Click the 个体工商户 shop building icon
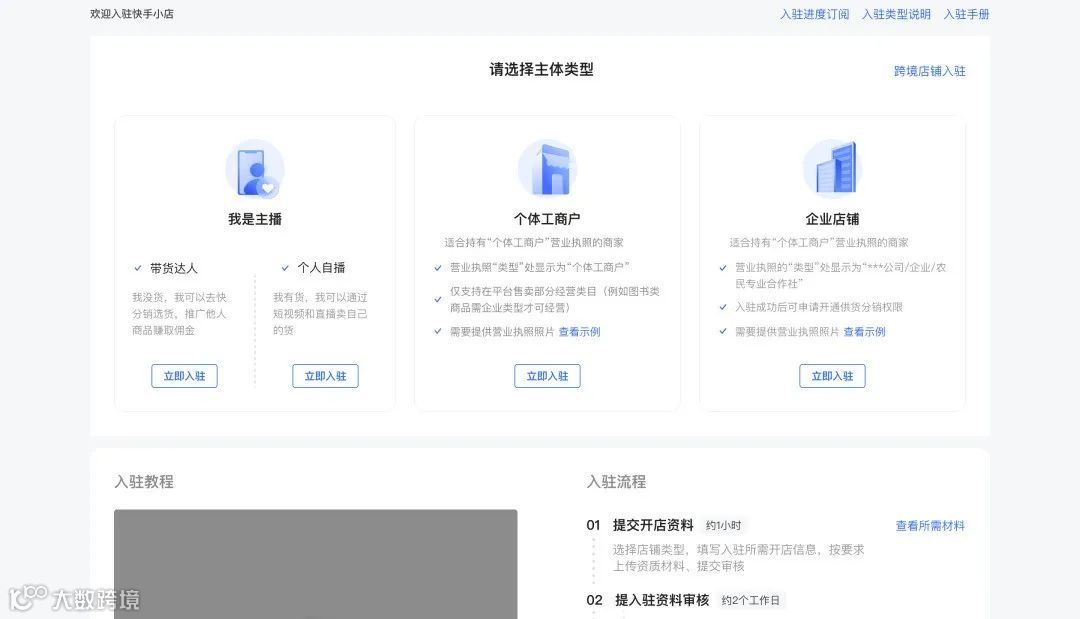 click(548, 169)
